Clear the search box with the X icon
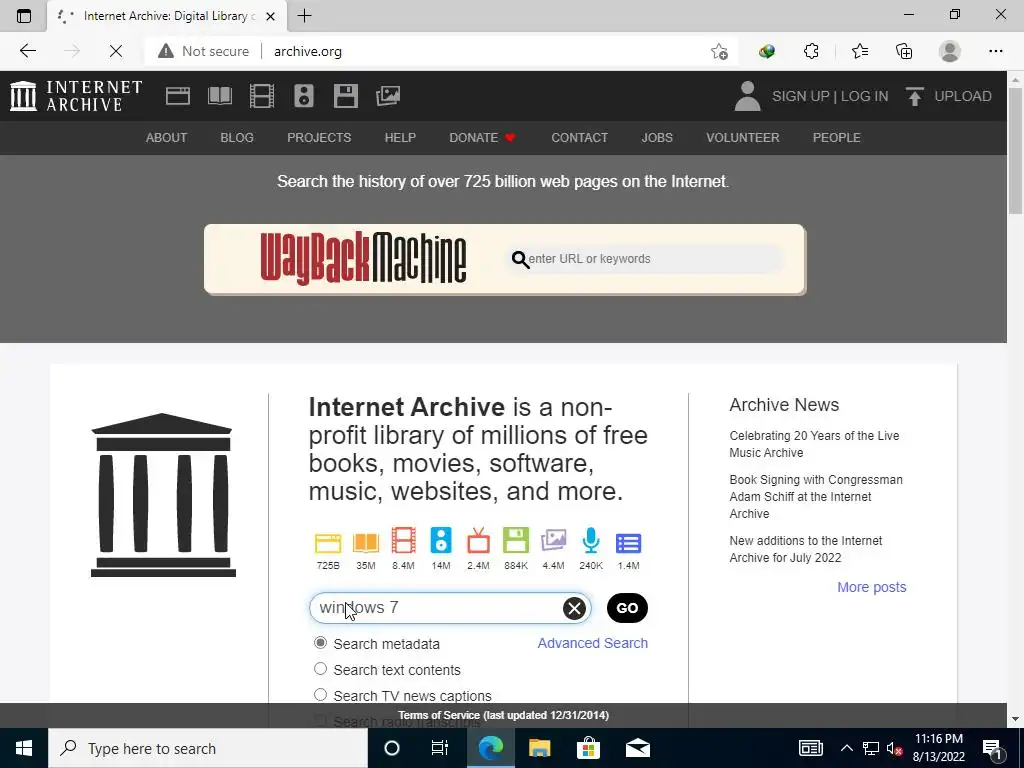1024x768 pixels. [x=574, y=609]
